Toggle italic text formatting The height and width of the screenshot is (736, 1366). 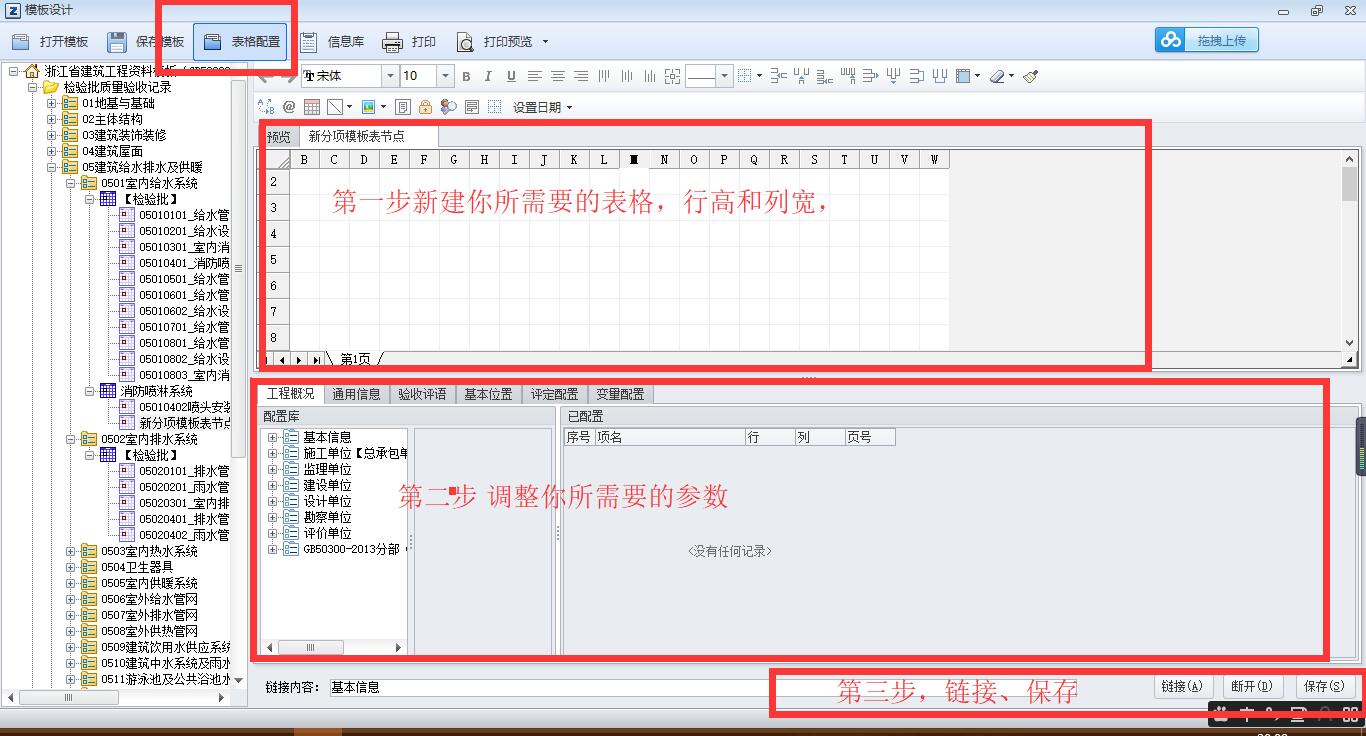pyautogui.click(x=489, y=76)
